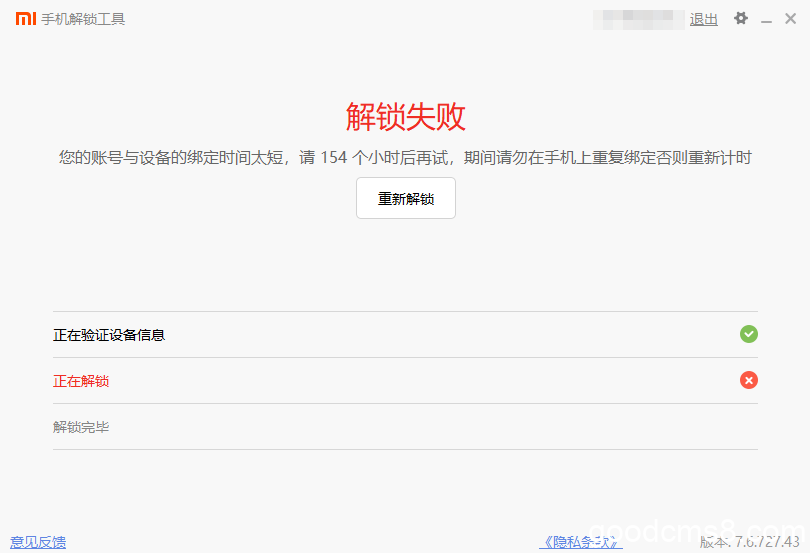The height and width of the screenshot is (553, 810).
Task: Click the 退出 logout link
Action: tap(704, 20)
